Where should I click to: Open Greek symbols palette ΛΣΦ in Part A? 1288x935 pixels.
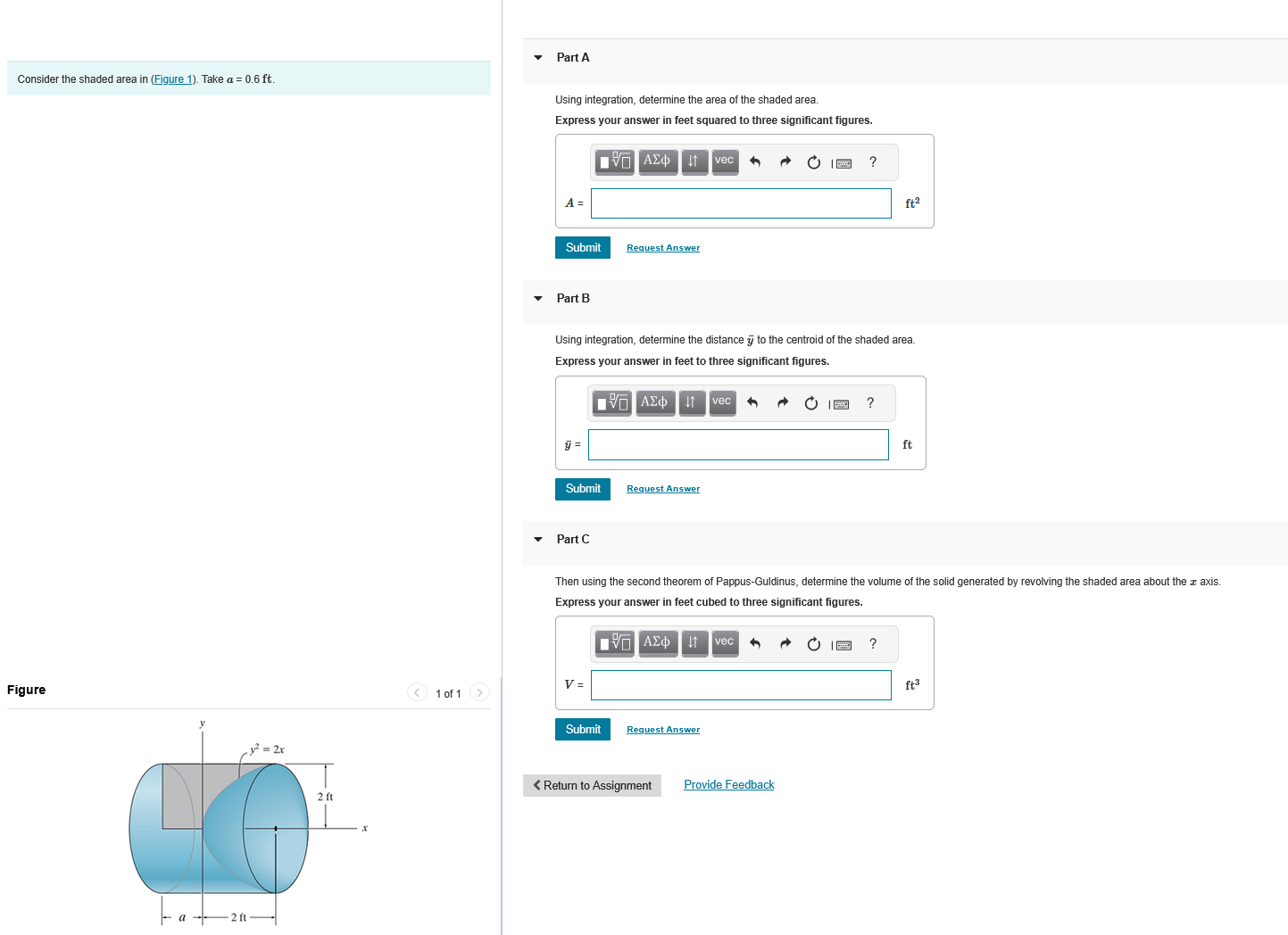point(658,161)
